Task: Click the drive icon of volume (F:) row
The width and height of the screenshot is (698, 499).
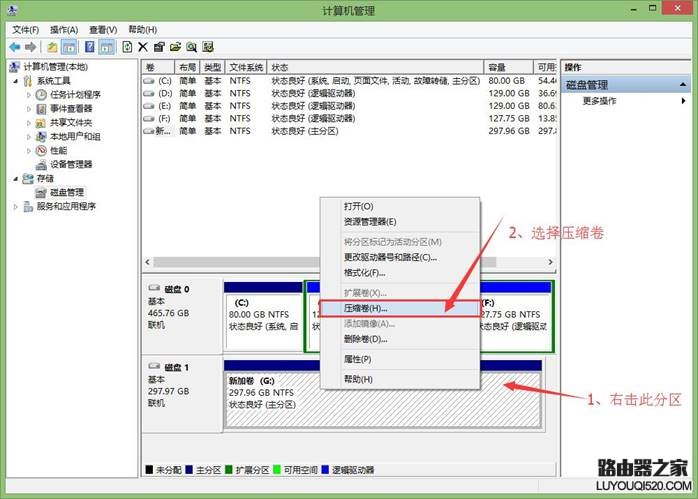Action: coord(149,118)
